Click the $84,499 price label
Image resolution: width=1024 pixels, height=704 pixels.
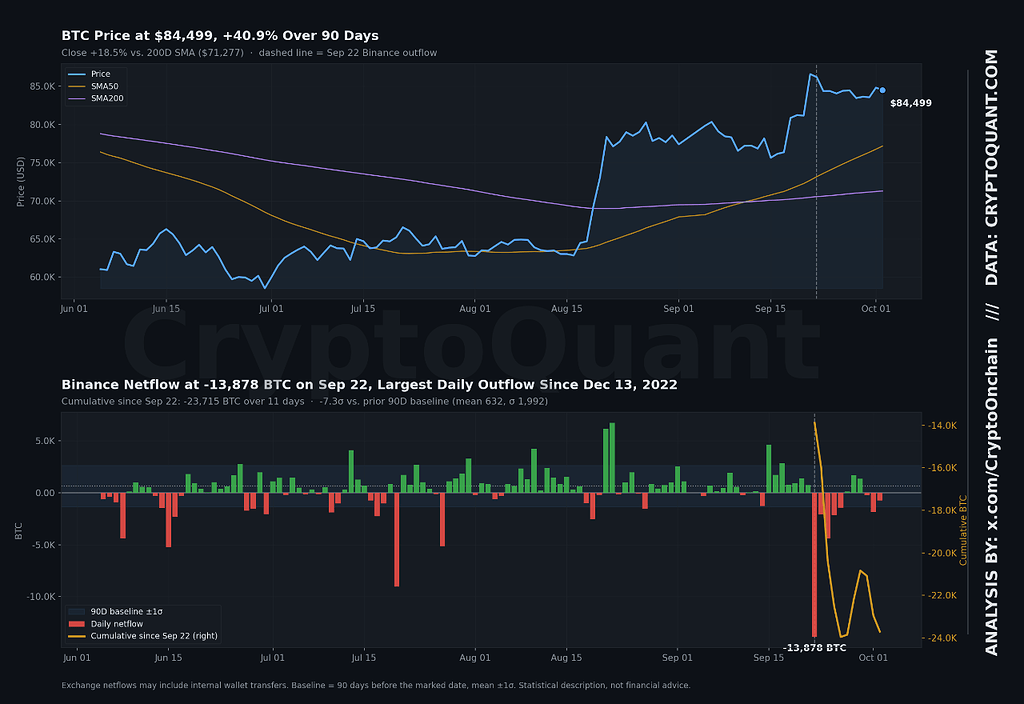911,103
